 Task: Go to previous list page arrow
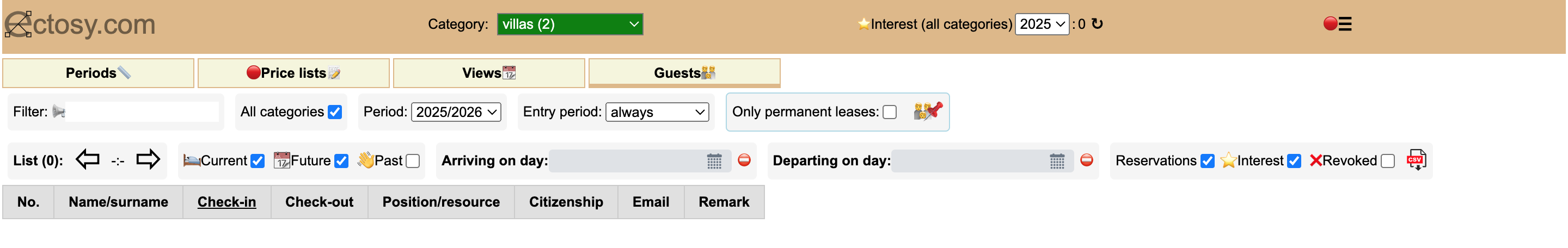[88, 160]
